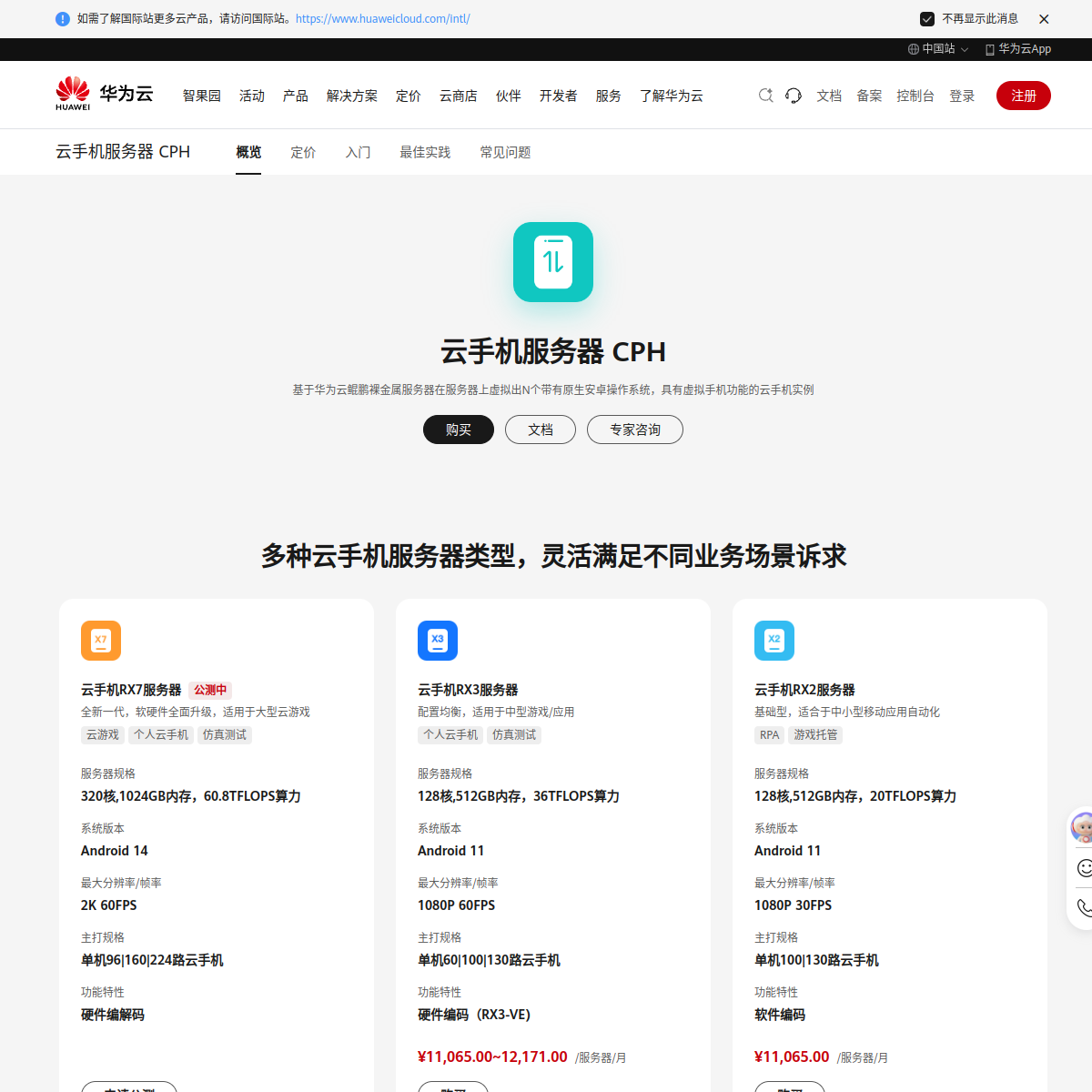
Task: Click the smiley feedback floating icon
Action: click(x=1084, y=867)
